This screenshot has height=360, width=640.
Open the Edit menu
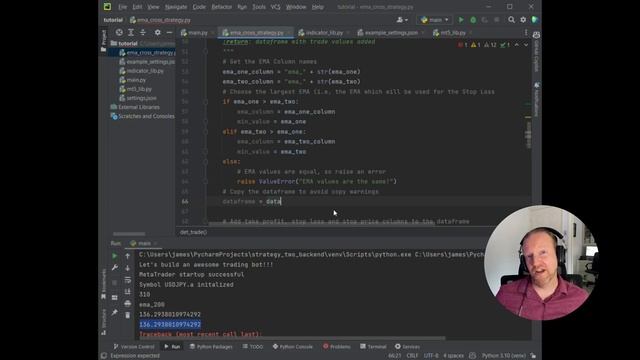click(x=137, y=7)
